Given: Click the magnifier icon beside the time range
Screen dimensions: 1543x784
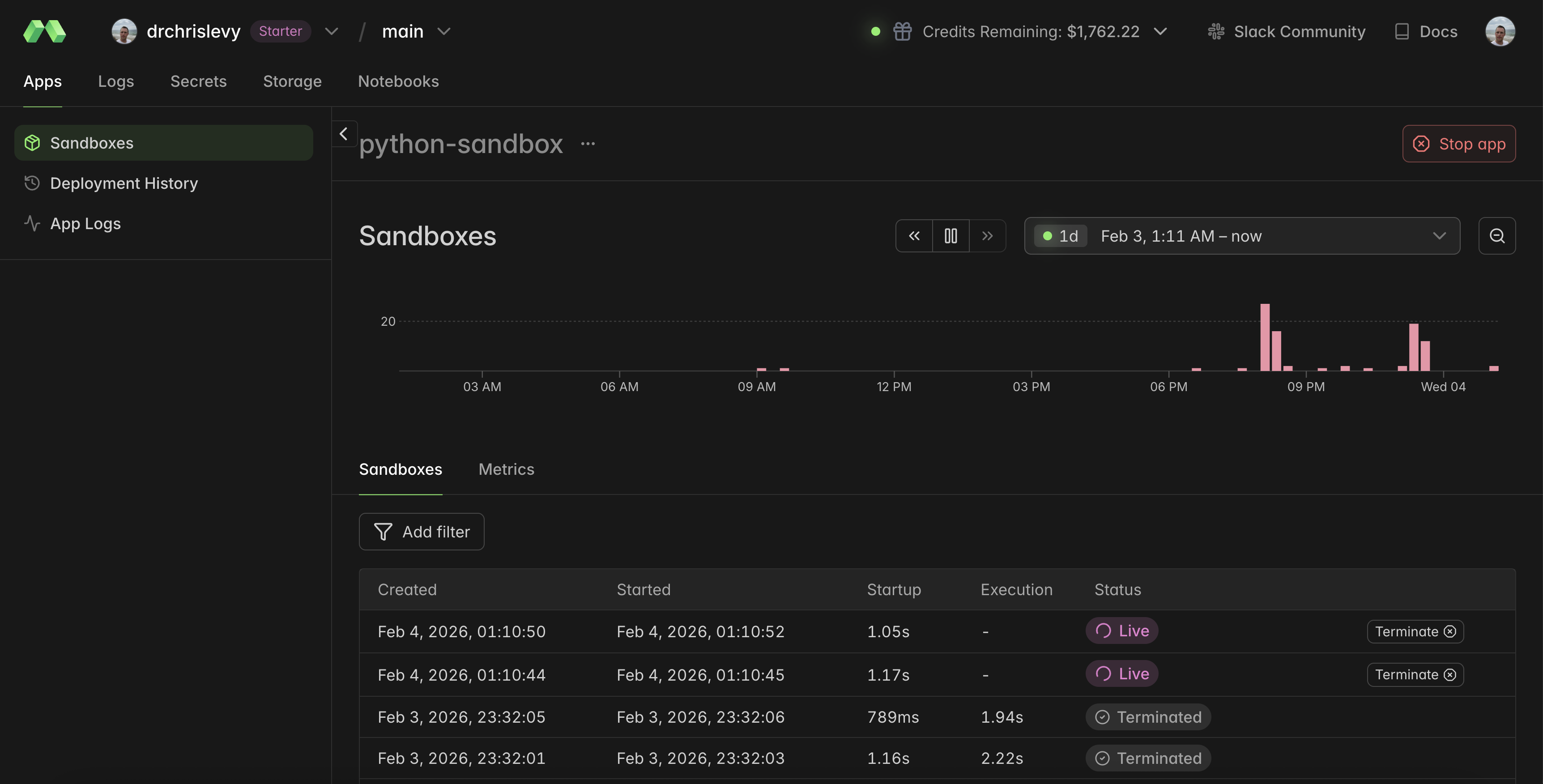Looking at the screenshot, I should point(1497,235).
